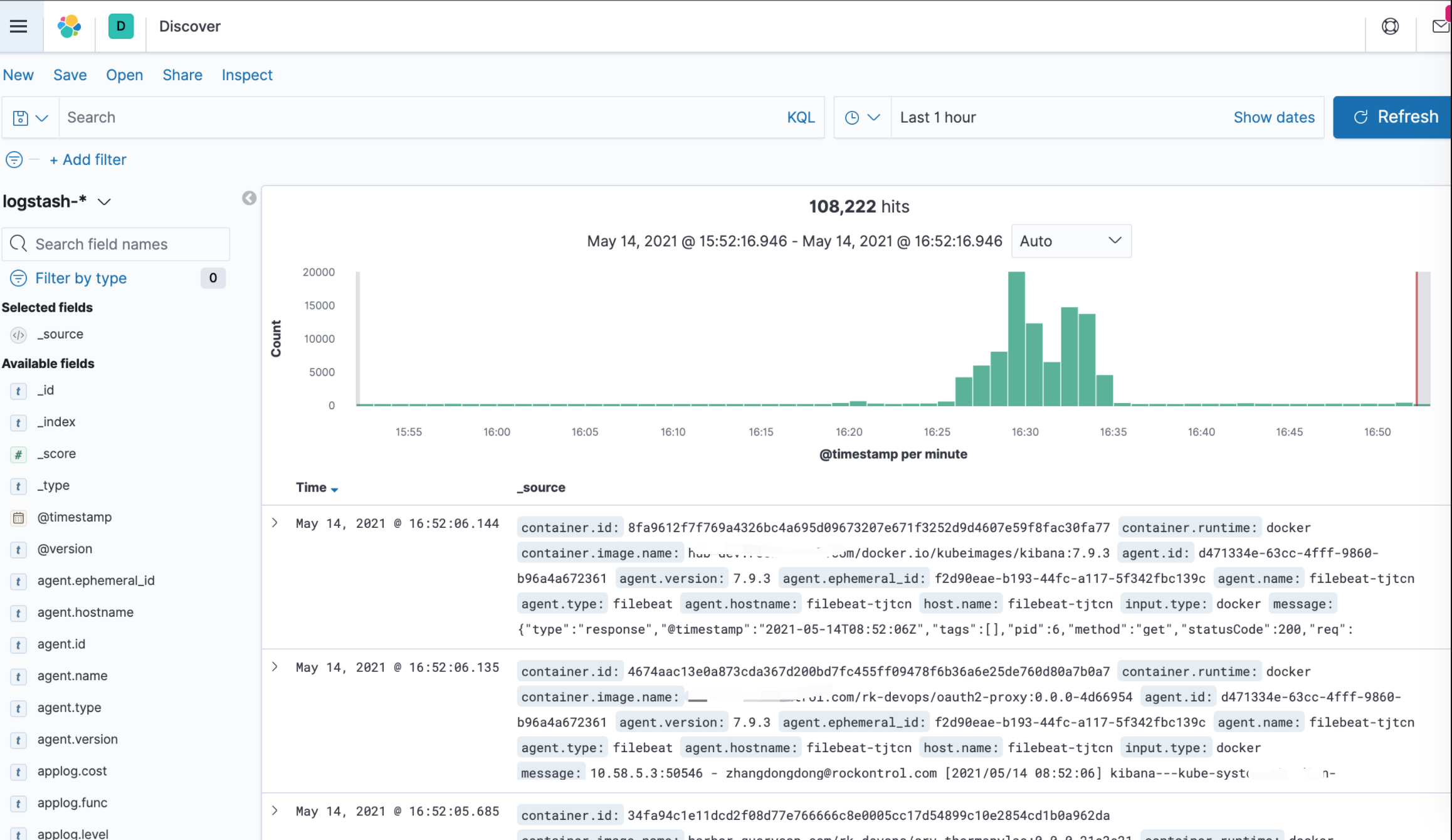Open the hamburger navigation menu
The width and height of the screenshot is (1452, 840).
click(19, 26)
